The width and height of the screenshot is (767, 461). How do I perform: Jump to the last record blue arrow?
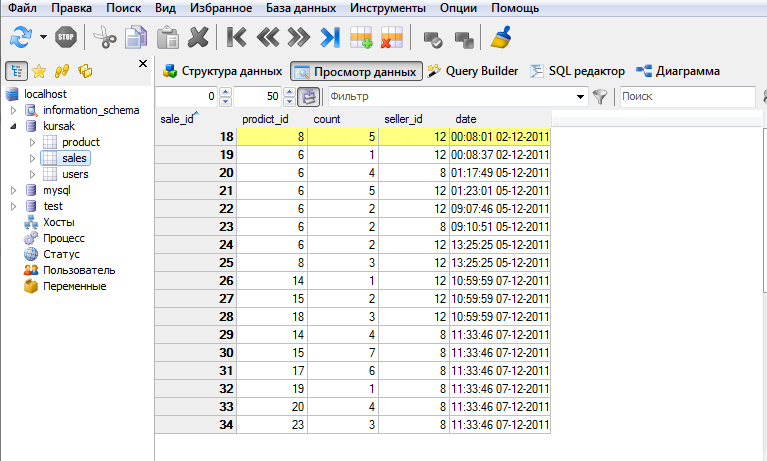tap(330, 37)
